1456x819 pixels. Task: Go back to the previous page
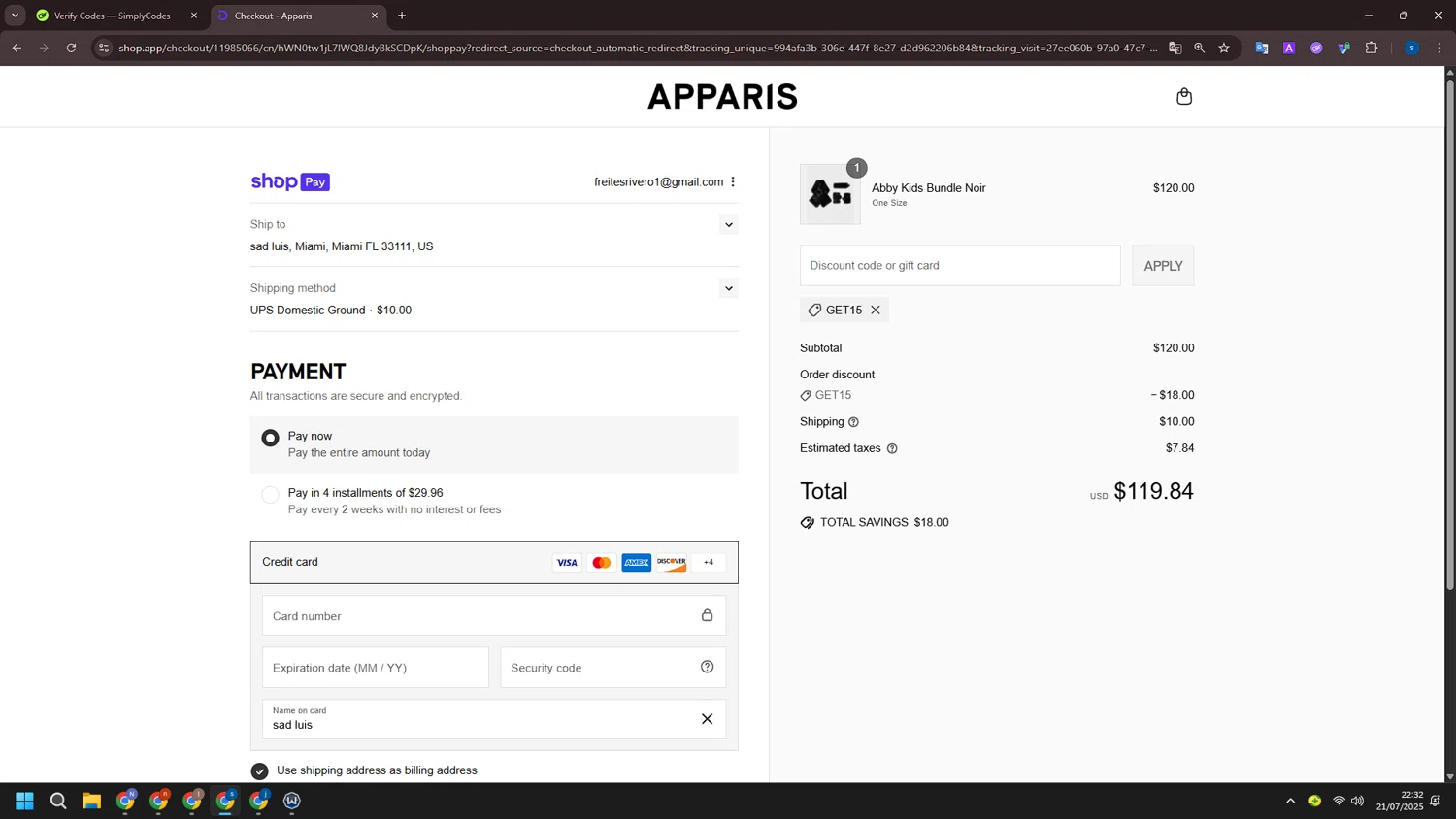click(17, 48)
